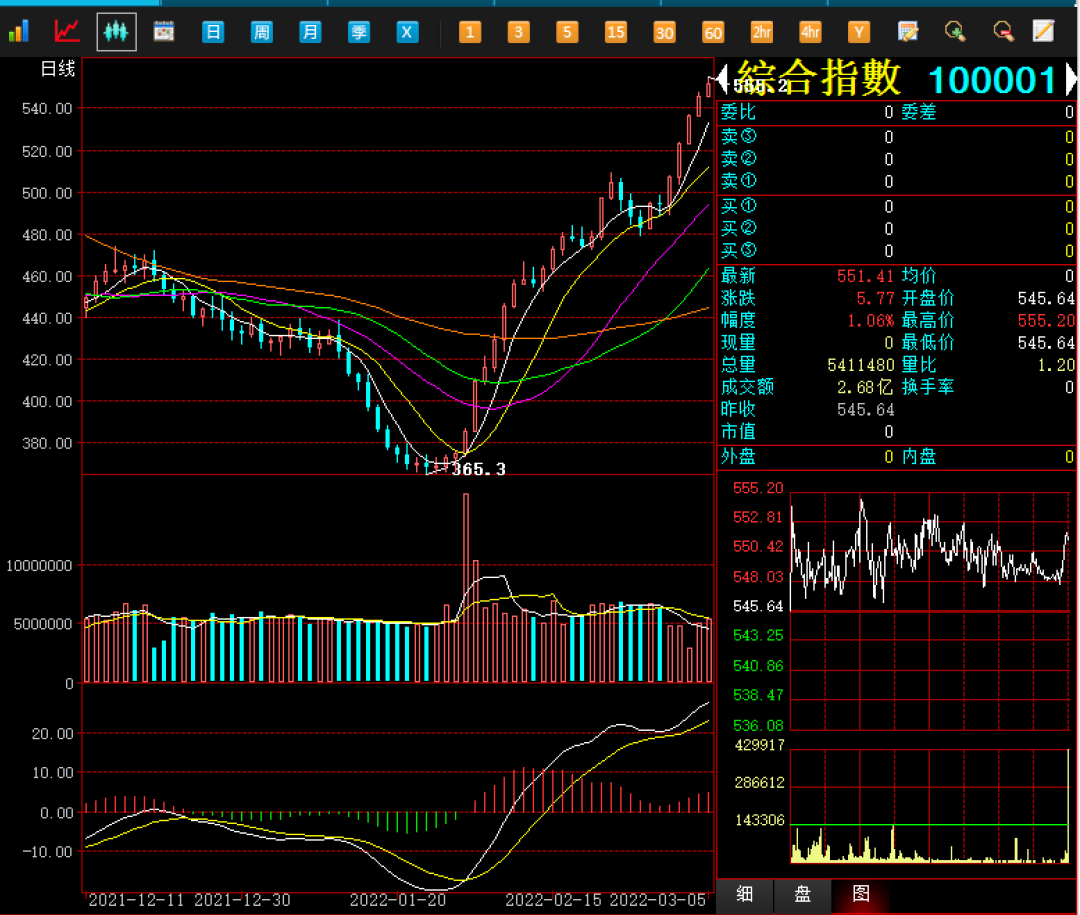Screen dimensions: 1080x915
Task: Click the 外盘 label
Action: 738,456
